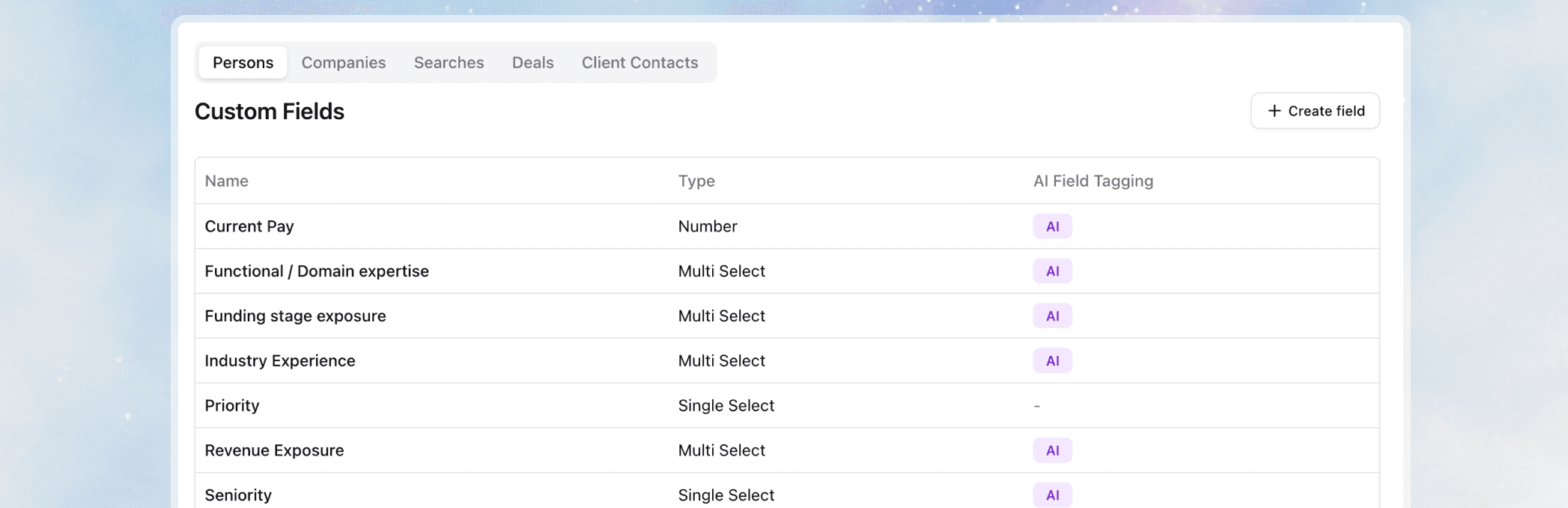Click Multi Select type in Revenue Exposure row
The height and width of the screenshot is (508, 1568).
click(x=722, y=450)
